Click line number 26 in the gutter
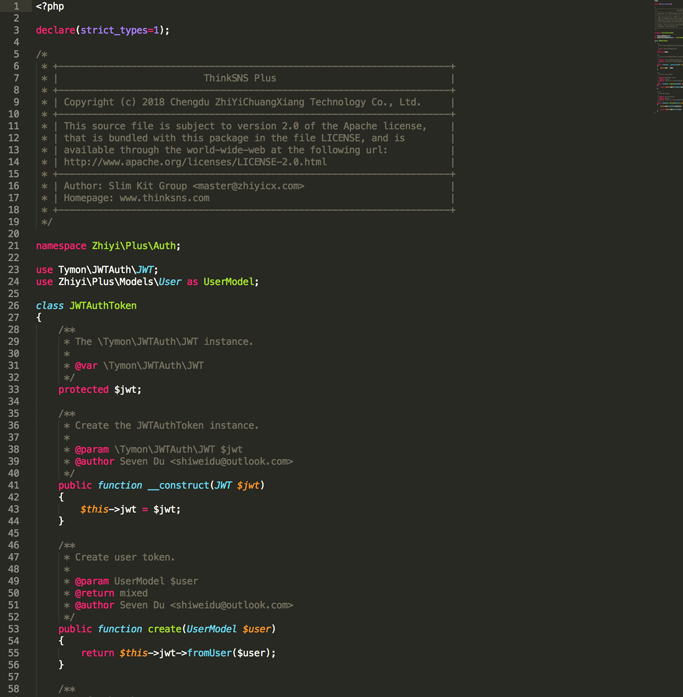The width and height of the screenshot is (683, 697). point(14,306)
